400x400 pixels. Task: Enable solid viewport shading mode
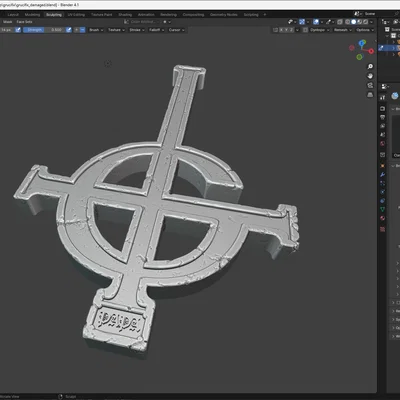(x=354, y=22)
